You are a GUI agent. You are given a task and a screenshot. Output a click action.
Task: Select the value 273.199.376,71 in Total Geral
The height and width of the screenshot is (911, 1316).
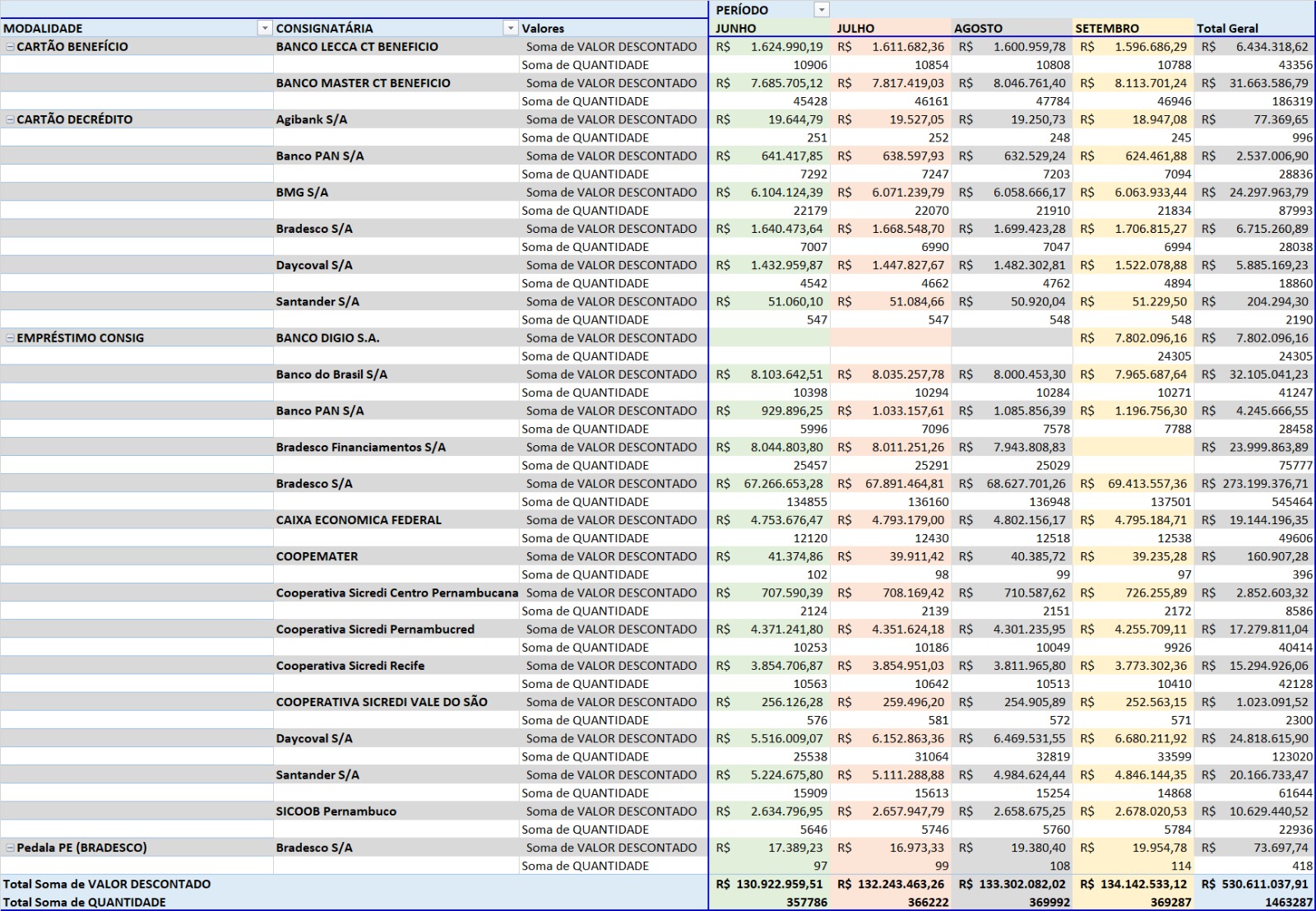[1265, 484]
